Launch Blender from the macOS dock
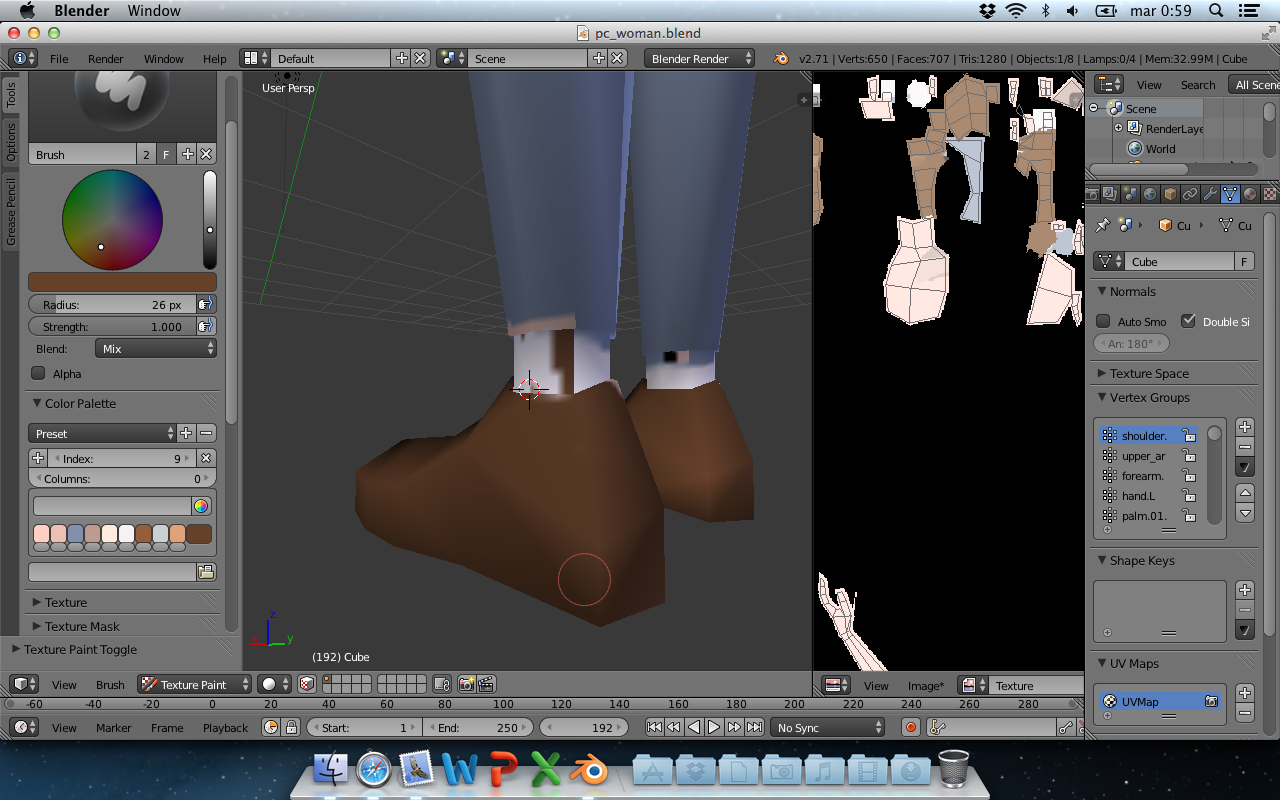Viewport: 1280px width, 800px height. click(589, 770)
